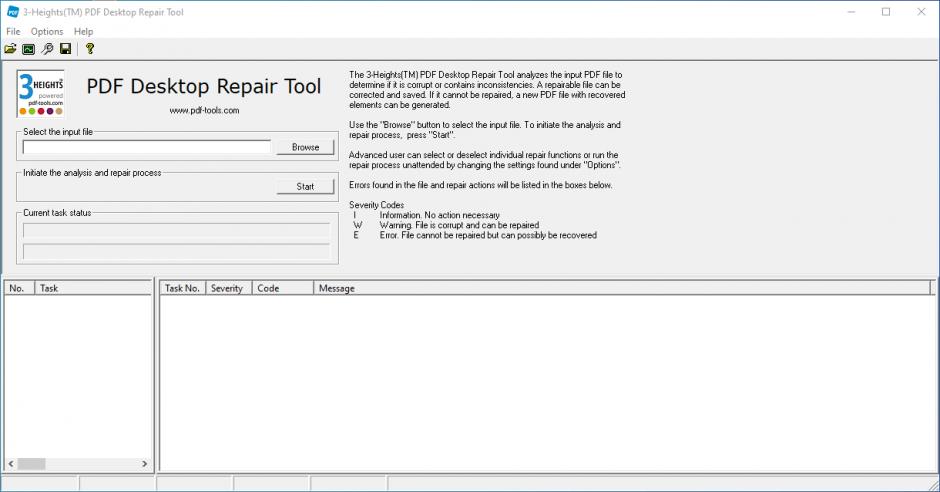
Task: Click the No. column header
Action: (x=20, y=288)
